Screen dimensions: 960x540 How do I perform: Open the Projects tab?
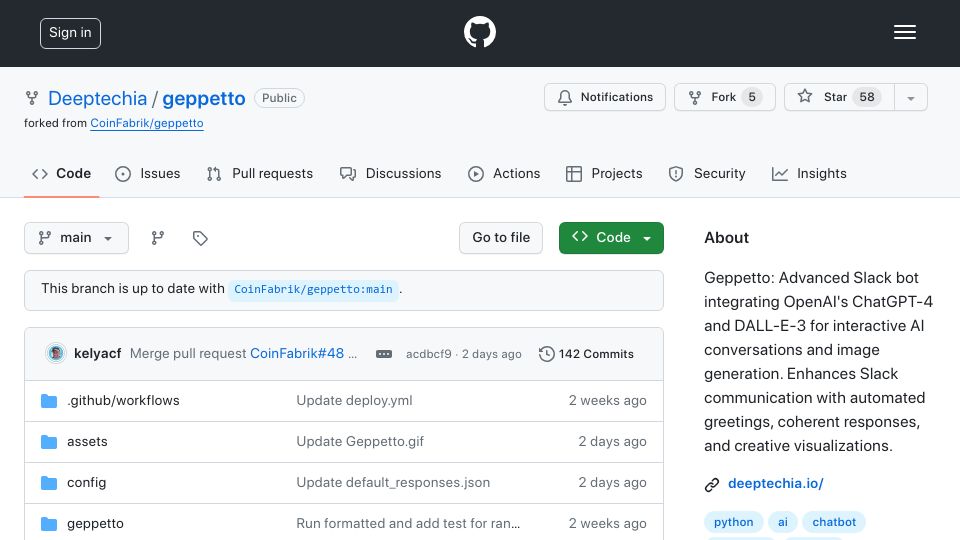tap(604, 174)
